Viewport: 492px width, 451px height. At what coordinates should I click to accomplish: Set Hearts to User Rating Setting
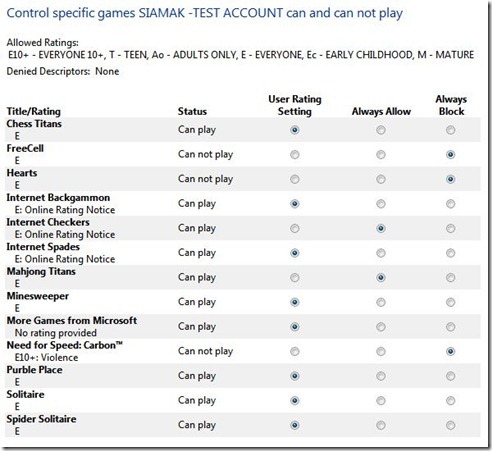[x=295, y=179]
